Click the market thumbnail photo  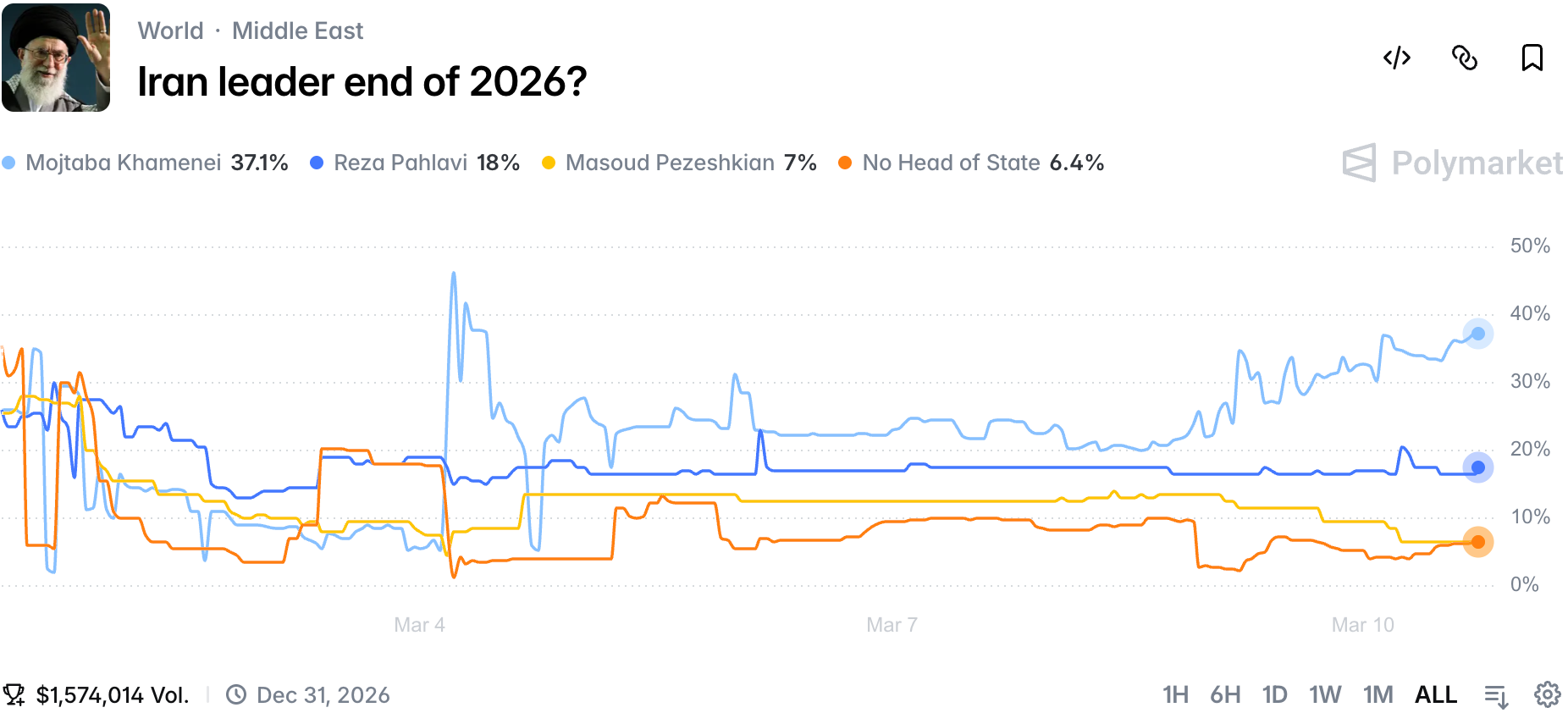point(56,58)
